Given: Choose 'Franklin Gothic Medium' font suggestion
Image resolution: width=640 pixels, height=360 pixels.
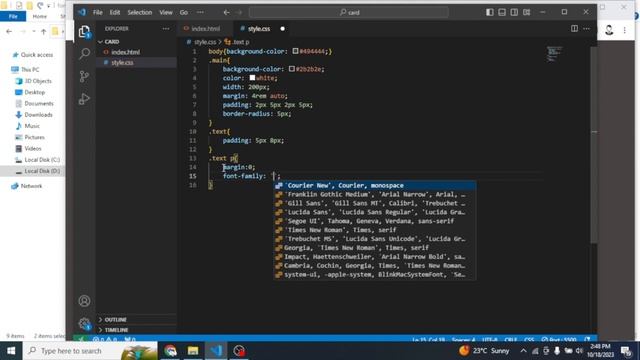Looking at the screenshot, I should (375, 195).
